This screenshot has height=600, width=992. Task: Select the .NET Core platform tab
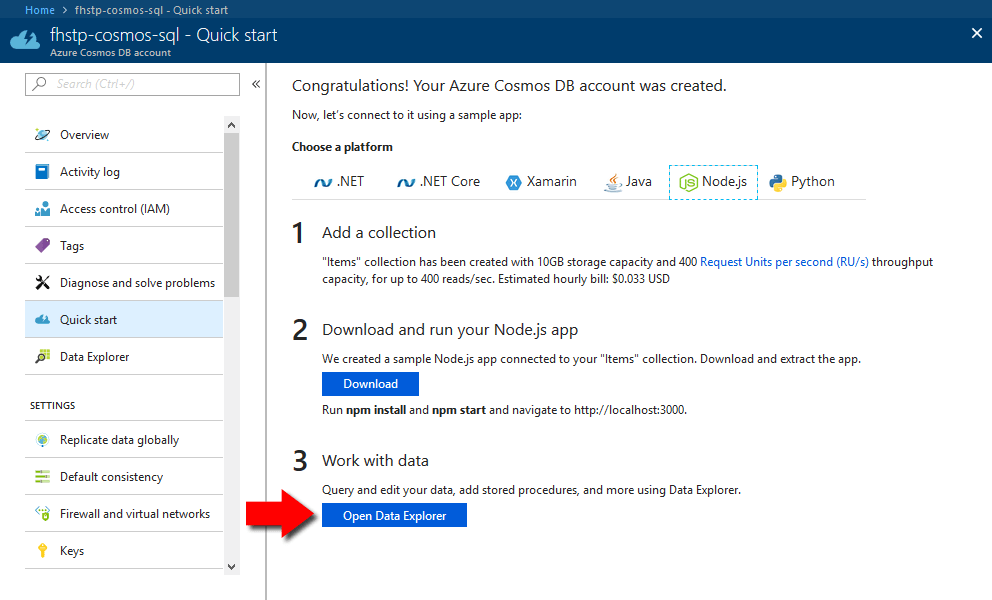[438, 182]
